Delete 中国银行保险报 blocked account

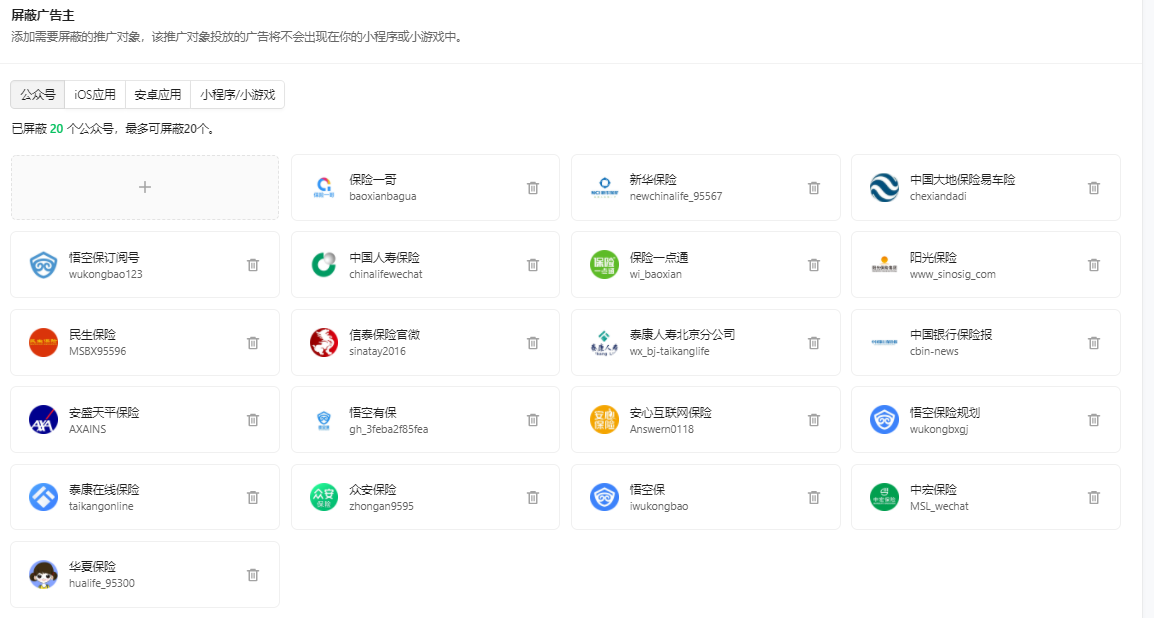1094,343
